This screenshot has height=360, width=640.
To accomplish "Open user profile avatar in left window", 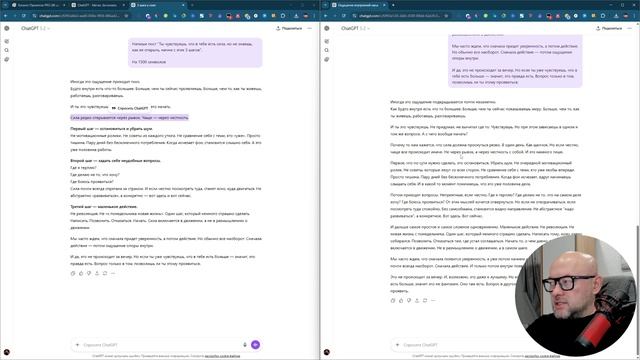I will point(7,352).
